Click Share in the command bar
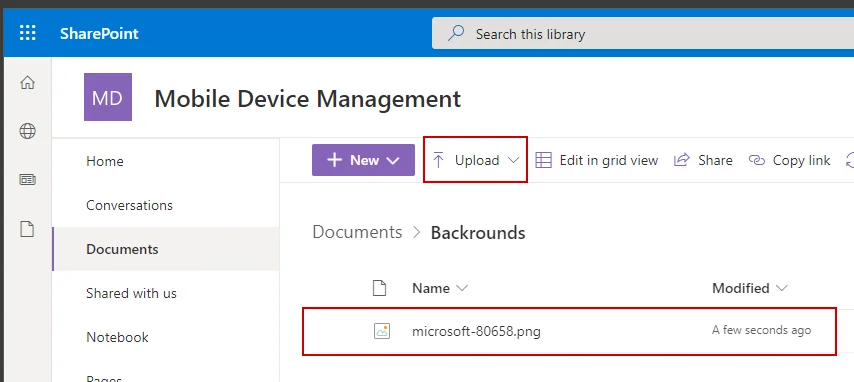Viewport: 854px width, 382px height. (703, 160)
